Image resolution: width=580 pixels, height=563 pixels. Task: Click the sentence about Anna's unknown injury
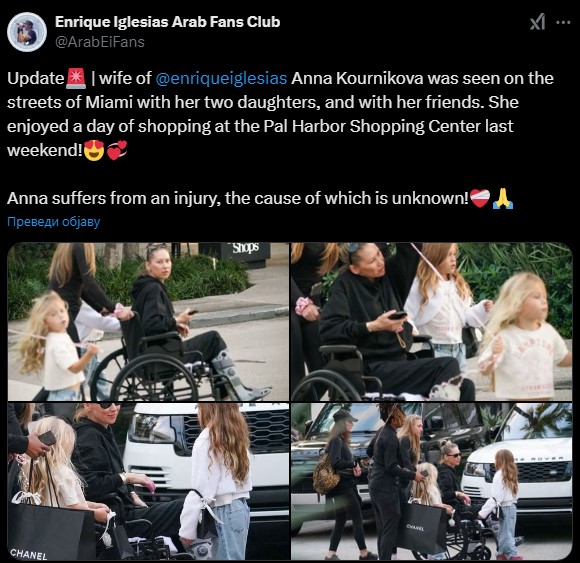[x=238, y=198]
